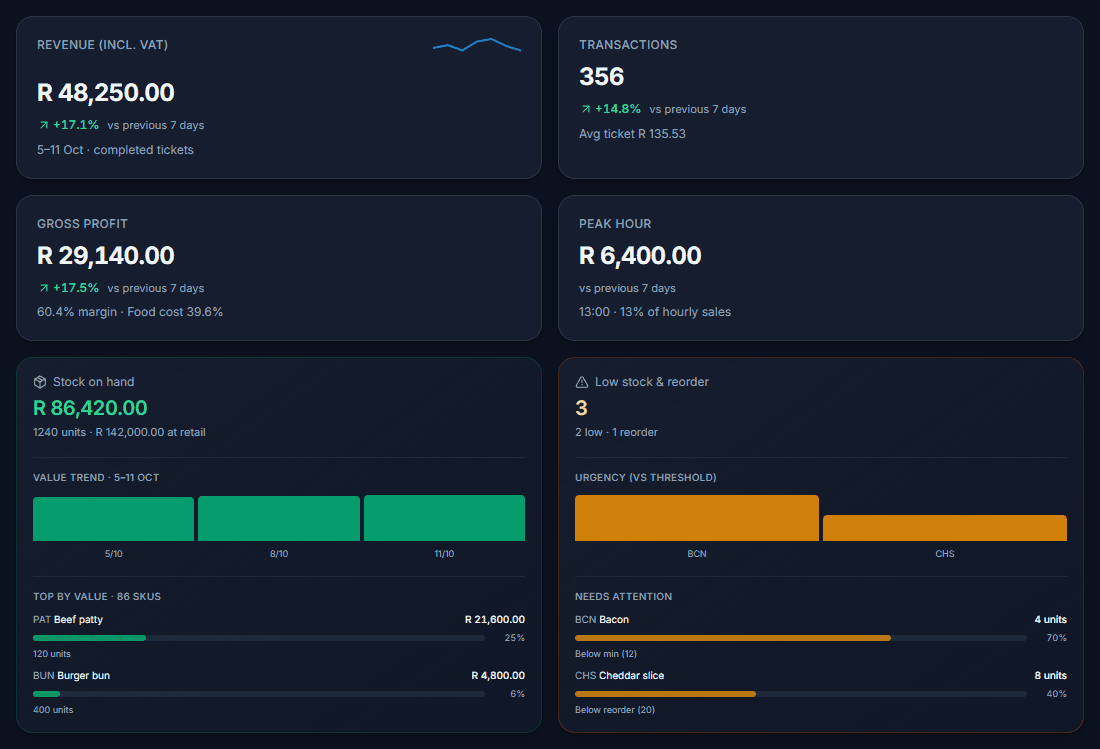Select the BCN urgency bar
The height and width of the screenshot is (749, 1100).
click(697, 518)
